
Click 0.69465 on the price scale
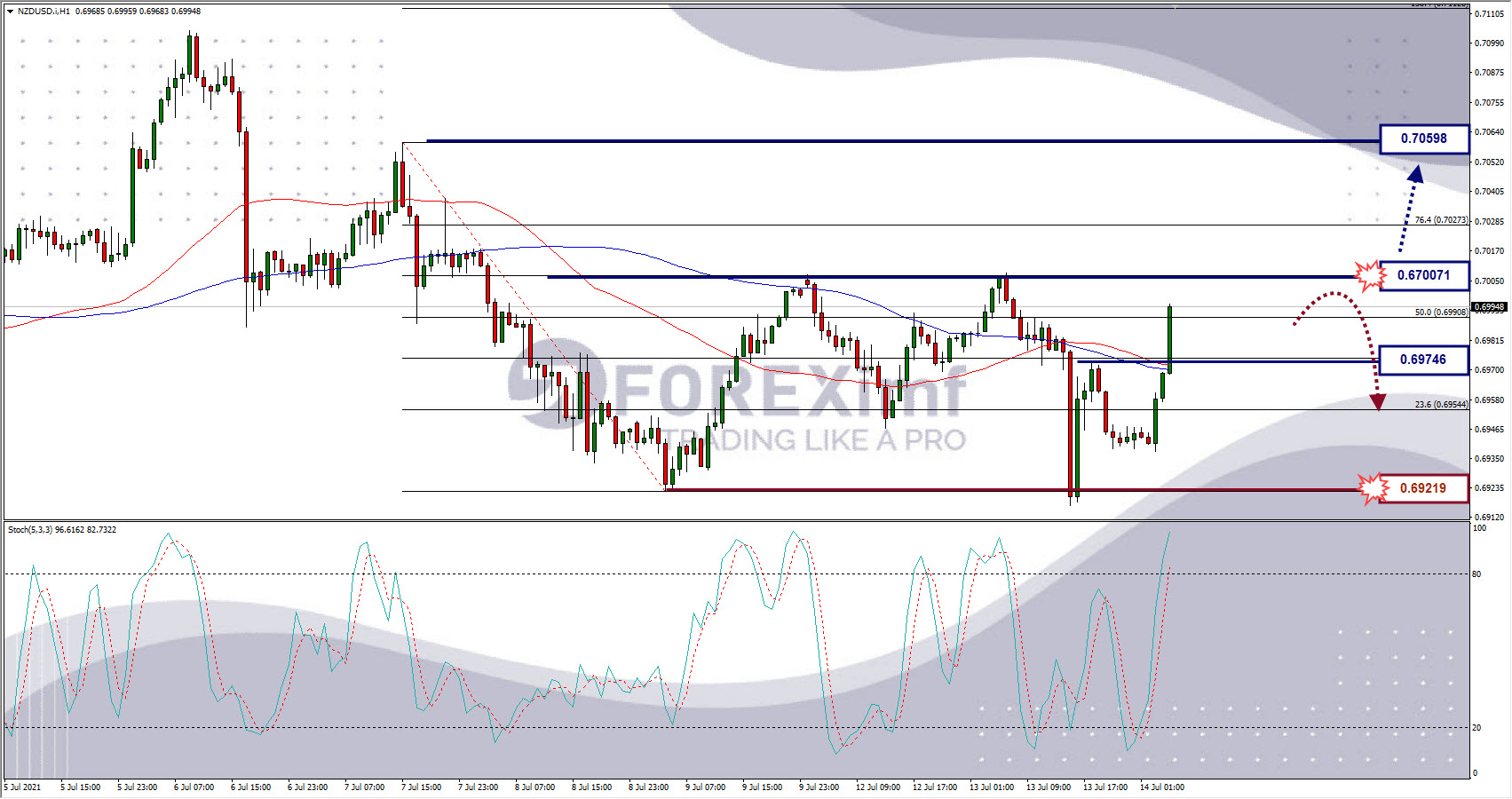tap(1489, 430)
